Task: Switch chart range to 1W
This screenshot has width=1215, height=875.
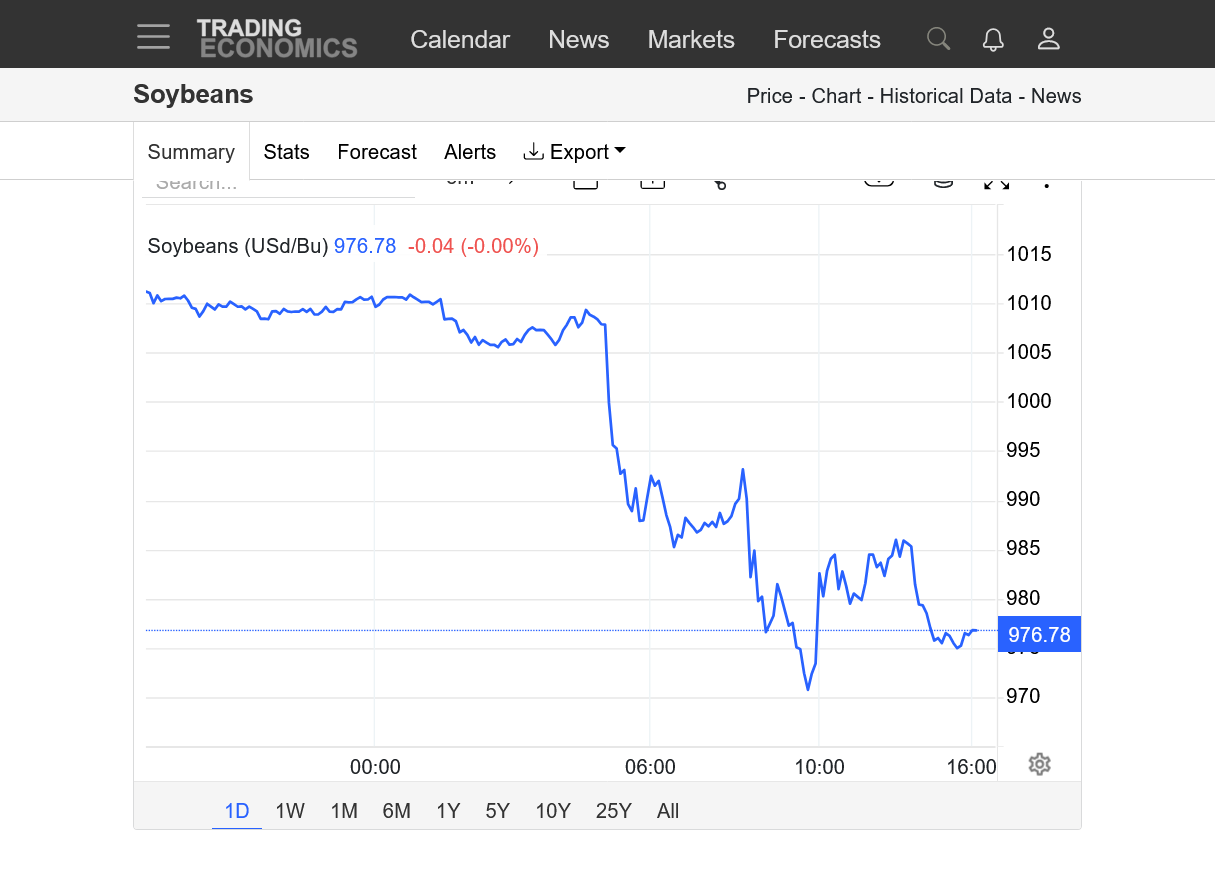Action: (290, 811)
